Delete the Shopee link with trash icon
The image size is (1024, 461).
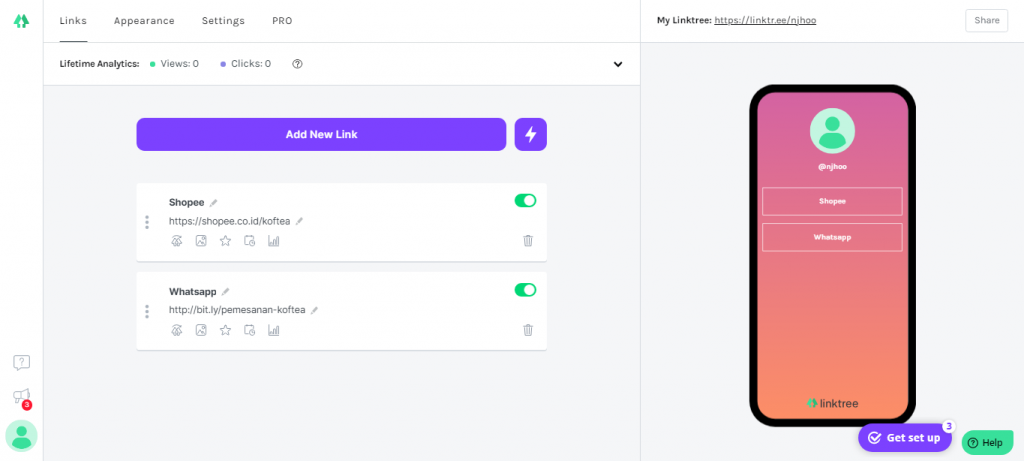(x=528, y=240)
